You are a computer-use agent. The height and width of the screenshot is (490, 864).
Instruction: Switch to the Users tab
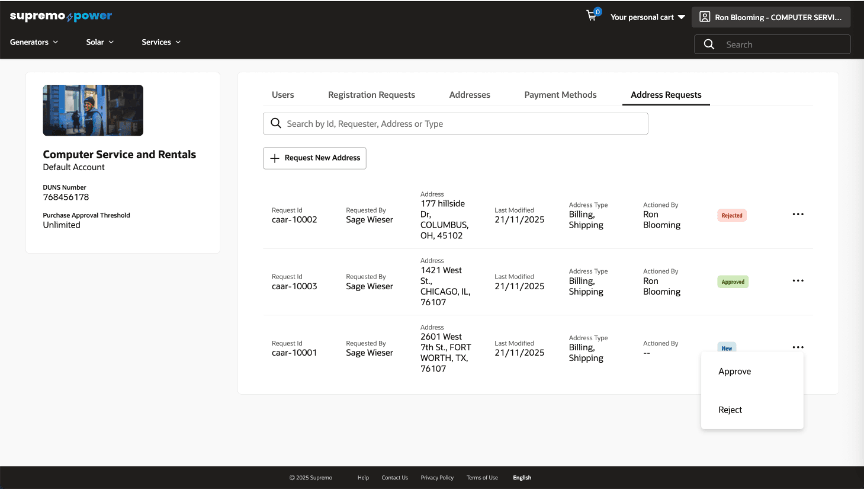point(283,95)
